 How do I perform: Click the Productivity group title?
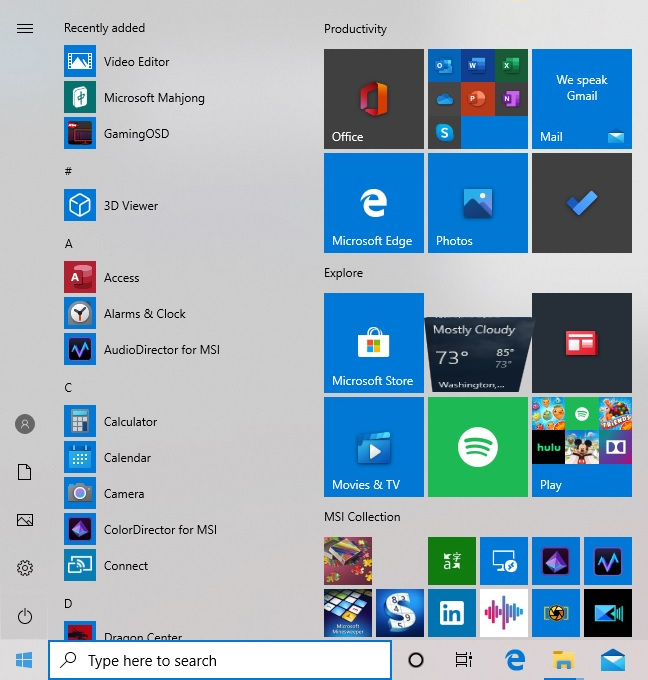click(355, 29)
